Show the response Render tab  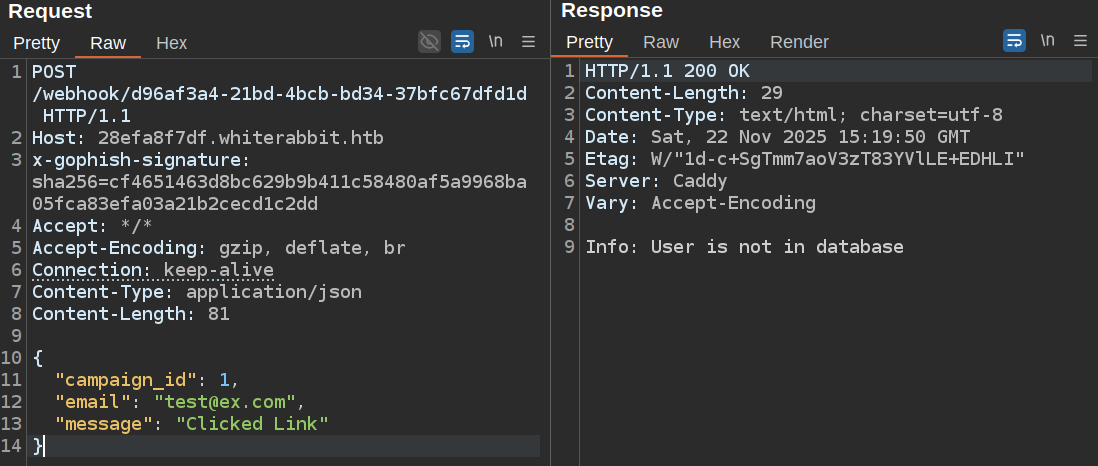point(799,42)
